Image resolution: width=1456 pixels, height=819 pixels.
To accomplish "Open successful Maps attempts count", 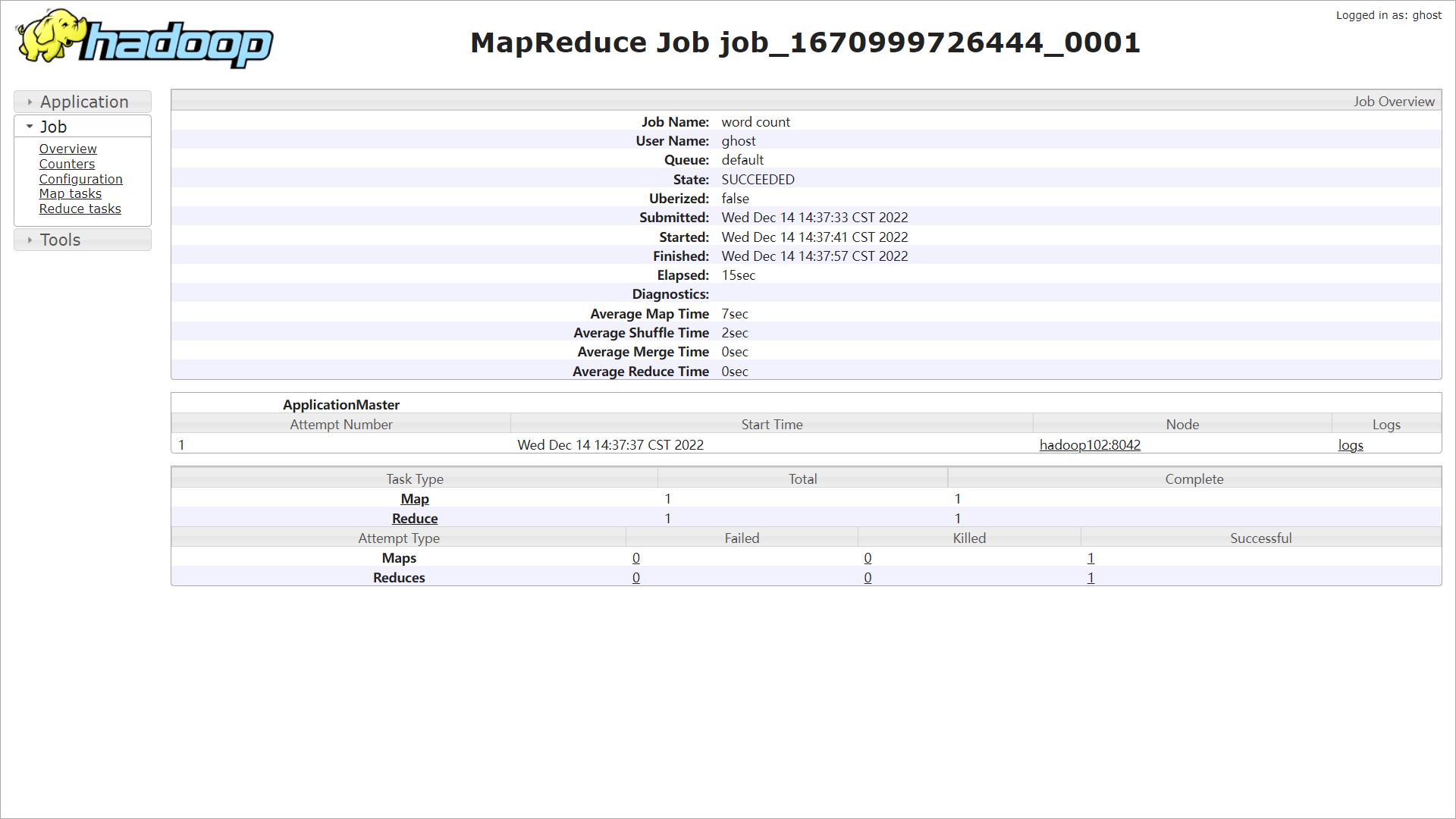I will 1090,558.
